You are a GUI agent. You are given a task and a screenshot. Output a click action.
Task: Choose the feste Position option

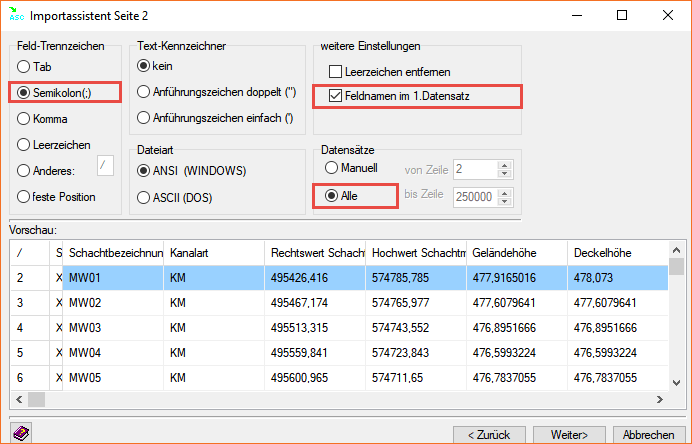(x=24, y=197)
